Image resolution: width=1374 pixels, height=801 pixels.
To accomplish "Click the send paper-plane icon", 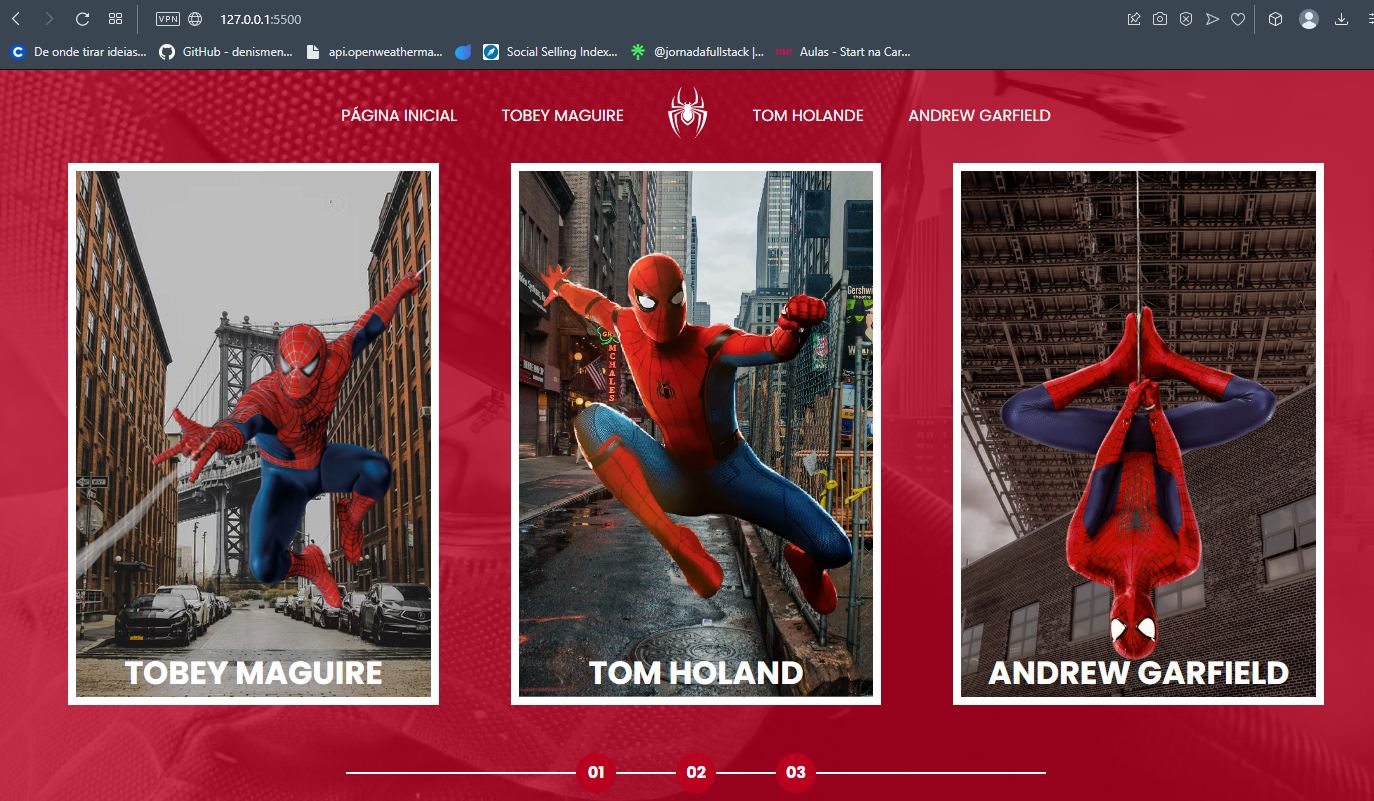I will (x=1212, y=19).
